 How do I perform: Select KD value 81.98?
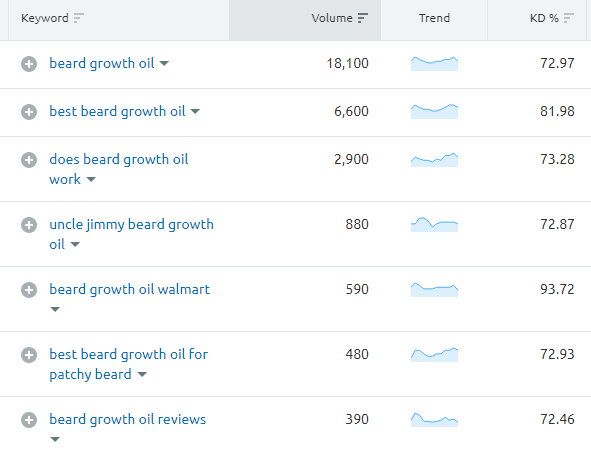coord(557,112)
